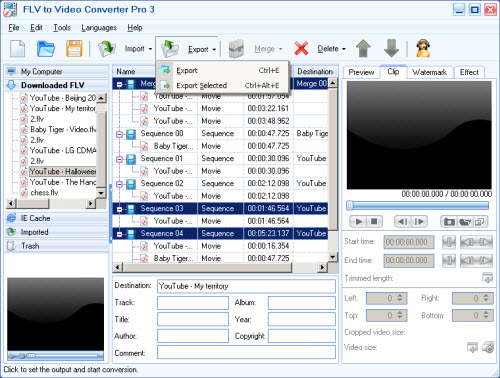Click Downloaded FLV section header
The image size is (500, 378).
(x=57, y=85)
